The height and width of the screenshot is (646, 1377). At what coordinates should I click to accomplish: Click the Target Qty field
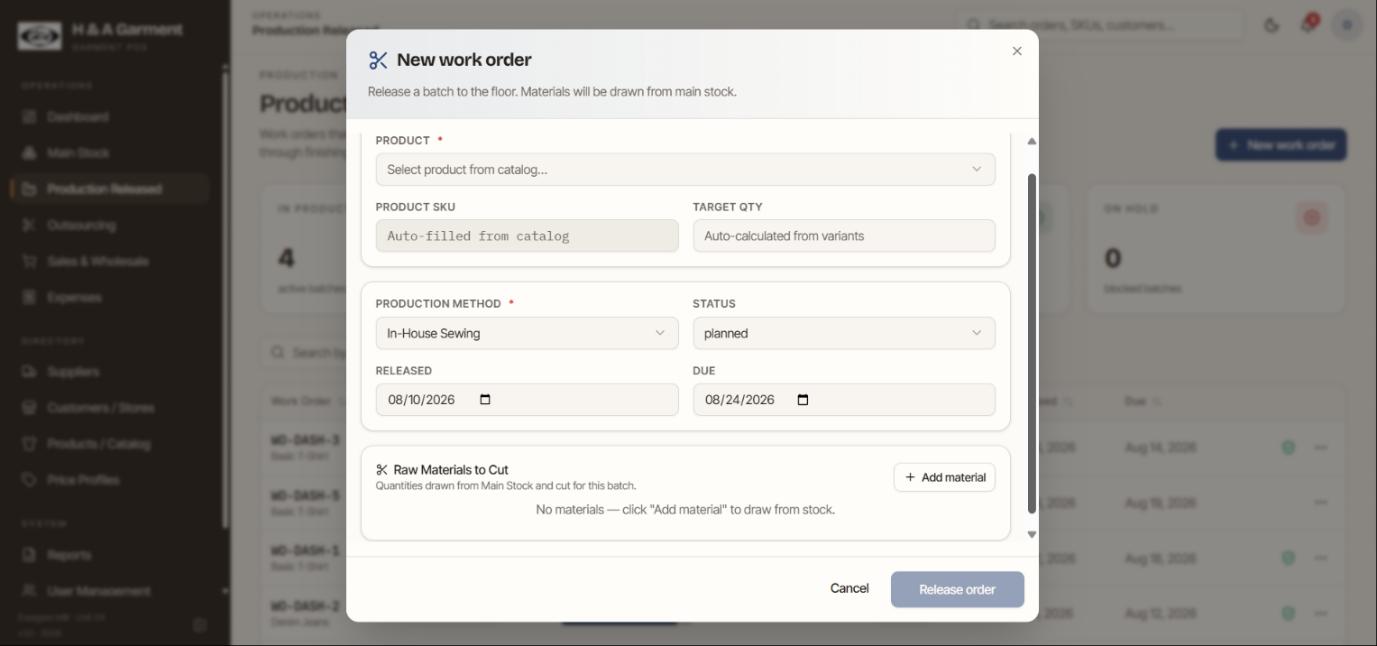tap(844, 236)
